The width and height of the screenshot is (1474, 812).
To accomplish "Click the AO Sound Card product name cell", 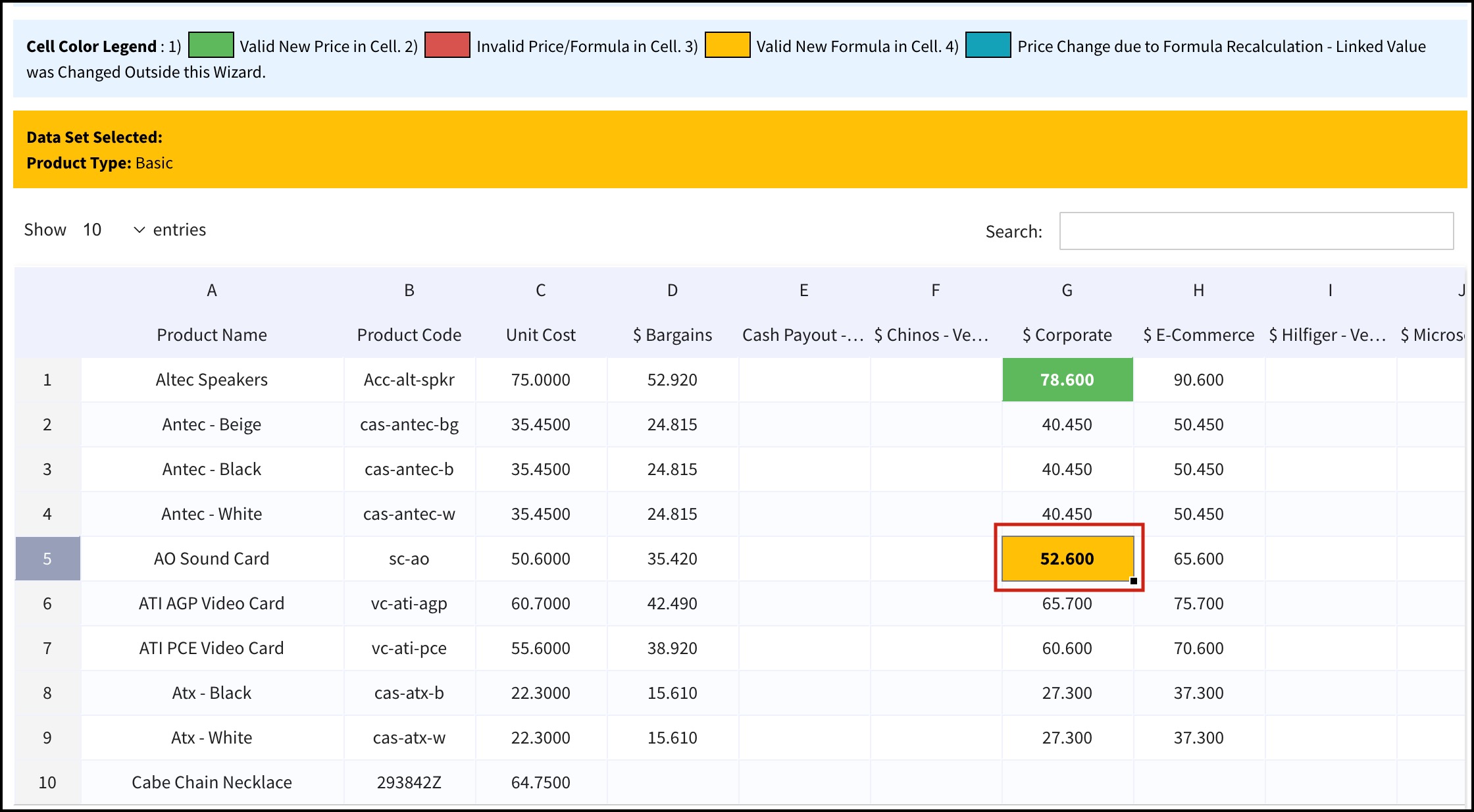I will click(212, 559).
